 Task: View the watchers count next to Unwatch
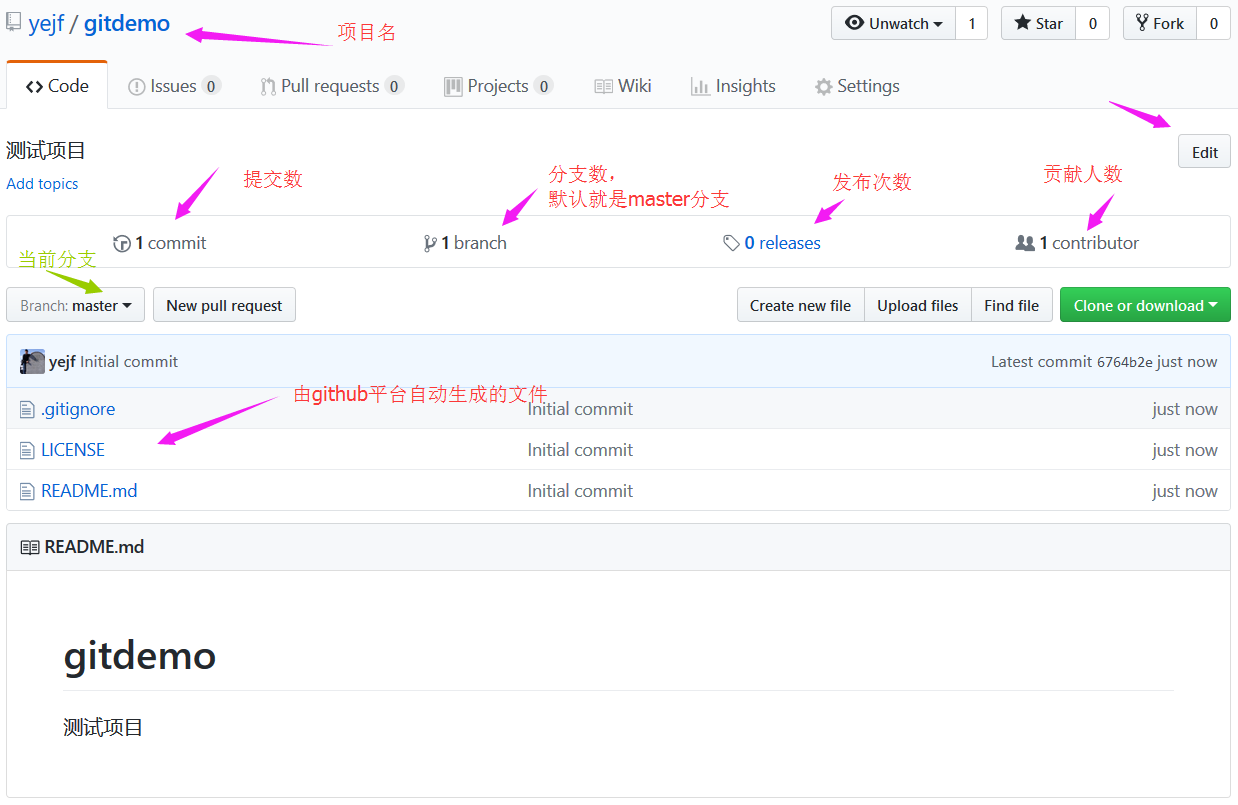pyautogui.click(x=972, y=23)
